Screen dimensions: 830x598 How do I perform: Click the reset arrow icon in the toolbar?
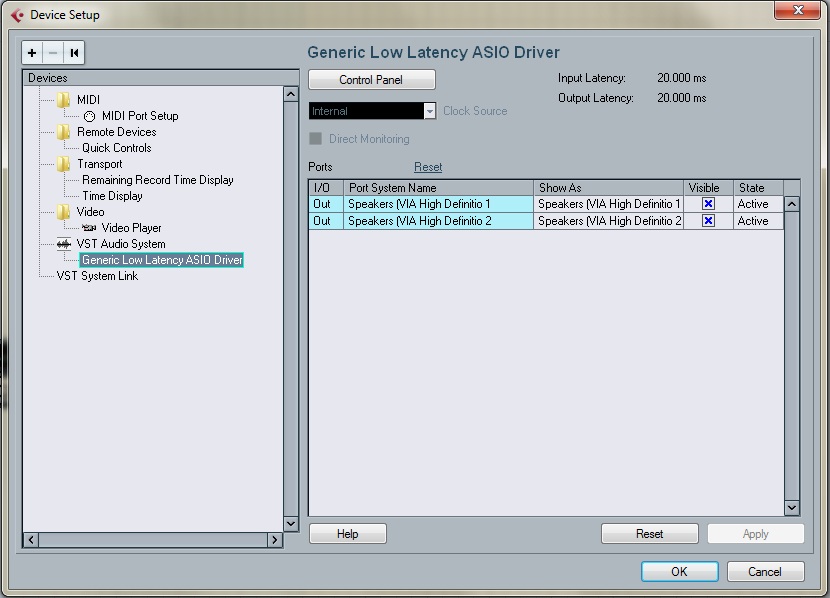72,53
